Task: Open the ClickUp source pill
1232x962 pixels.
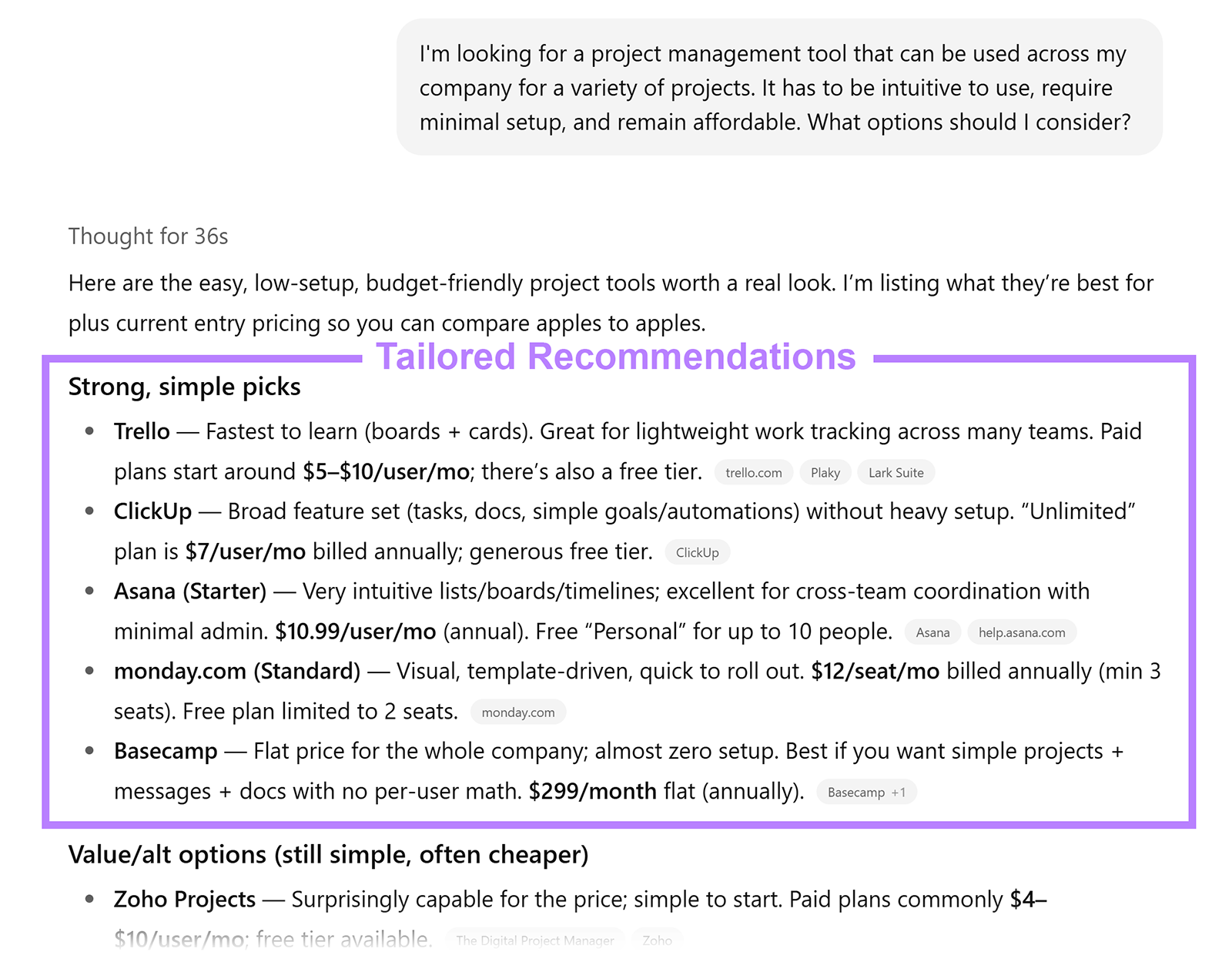Action: coord(697,552)
